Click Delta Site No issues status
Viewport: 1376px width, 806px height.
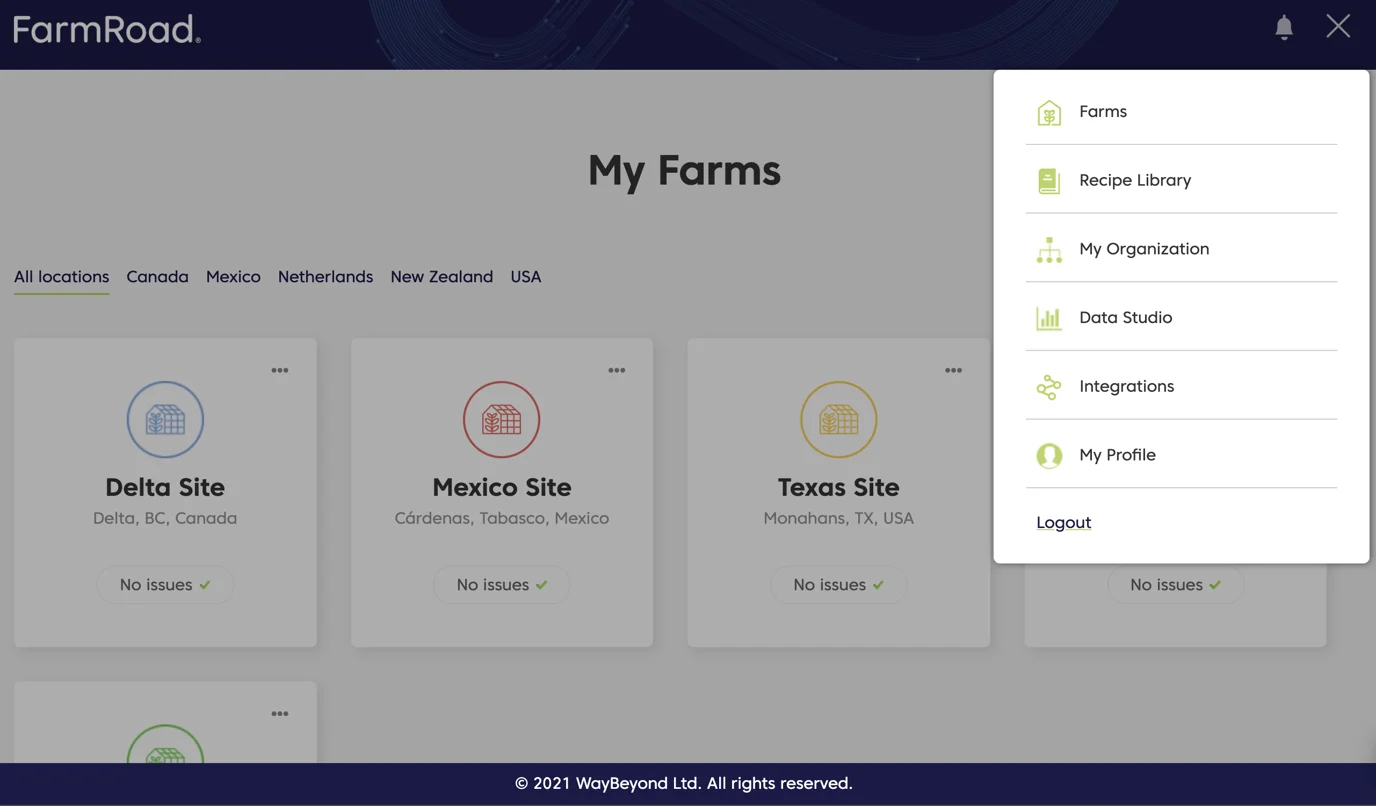(165, 585)
